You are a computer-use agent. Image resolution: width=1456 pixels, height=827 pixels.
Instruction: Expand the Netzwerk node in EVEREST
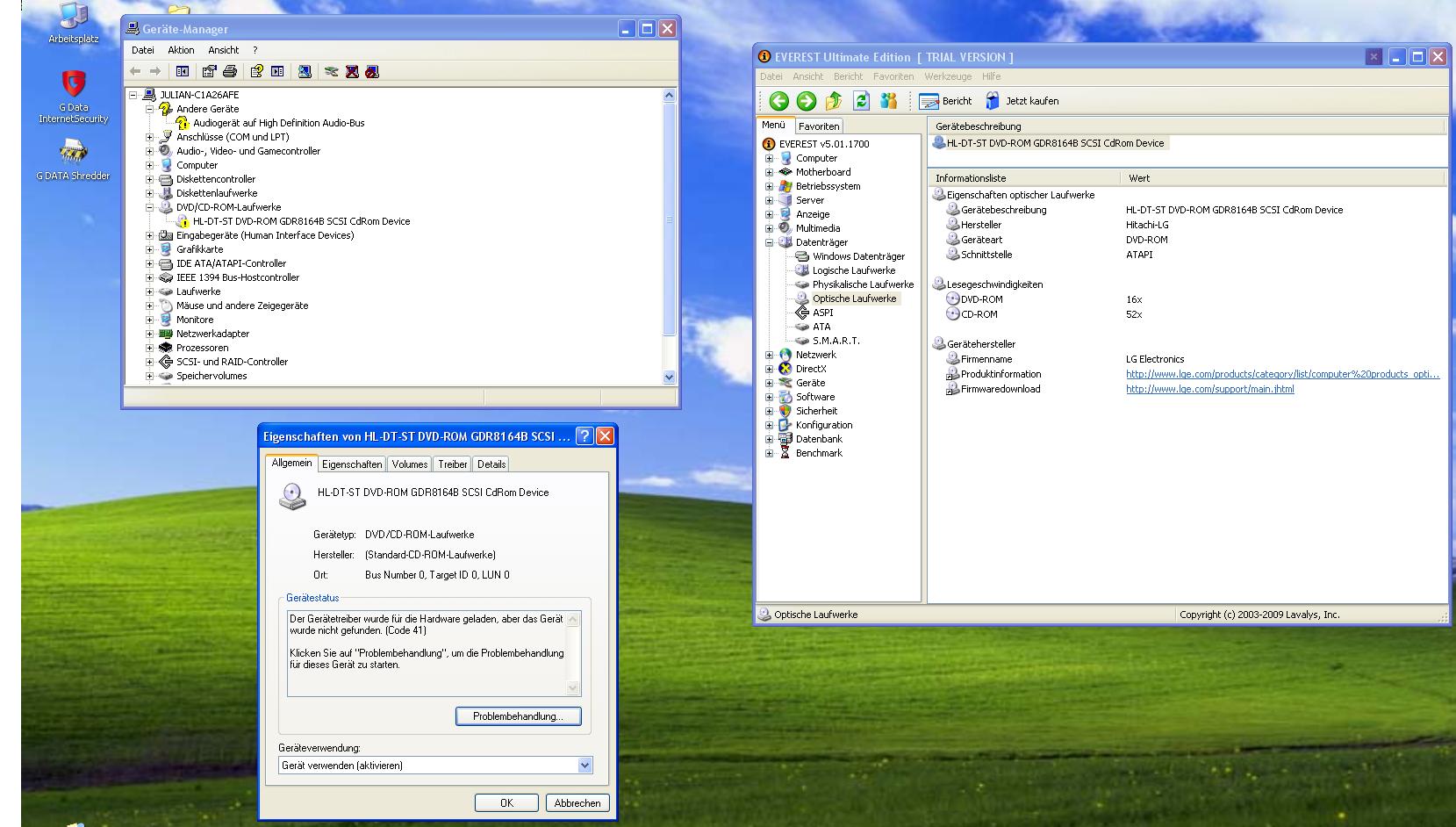pos(769,355)
